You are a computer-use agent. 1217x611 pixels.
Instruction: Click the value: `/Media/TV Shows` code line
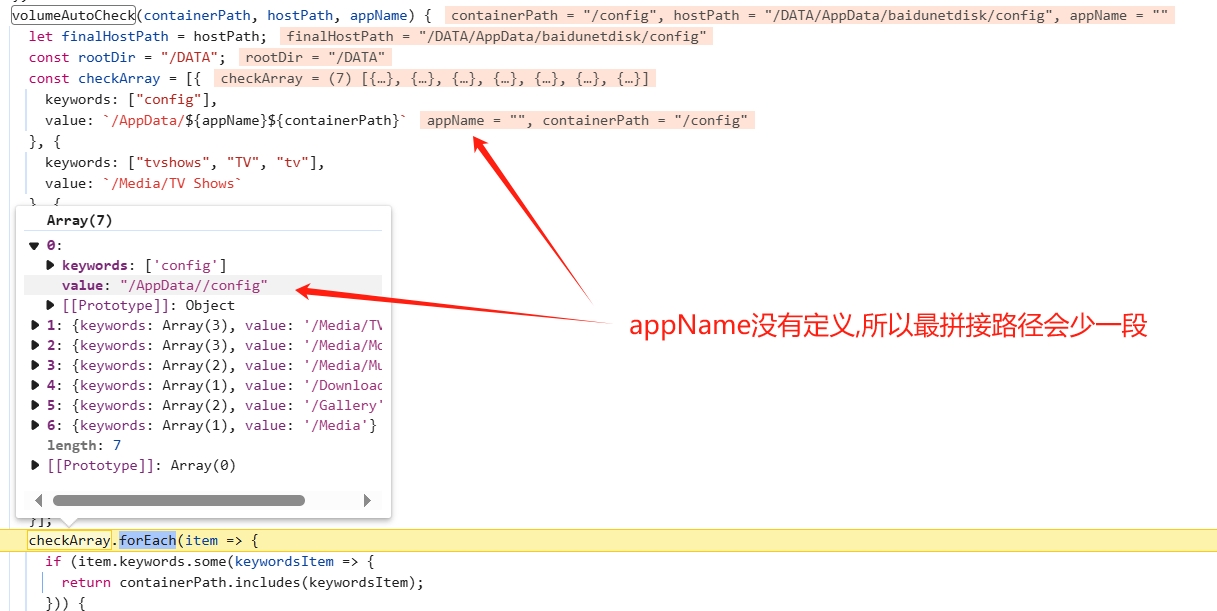click(x=144, y=183)
